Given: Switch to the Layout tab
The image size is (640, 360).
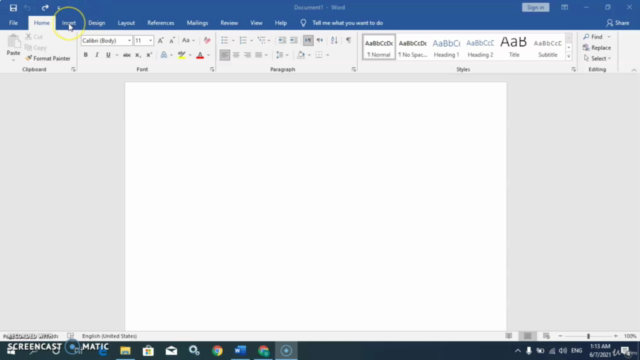Looking at the screenshot, I should [126, 23].
